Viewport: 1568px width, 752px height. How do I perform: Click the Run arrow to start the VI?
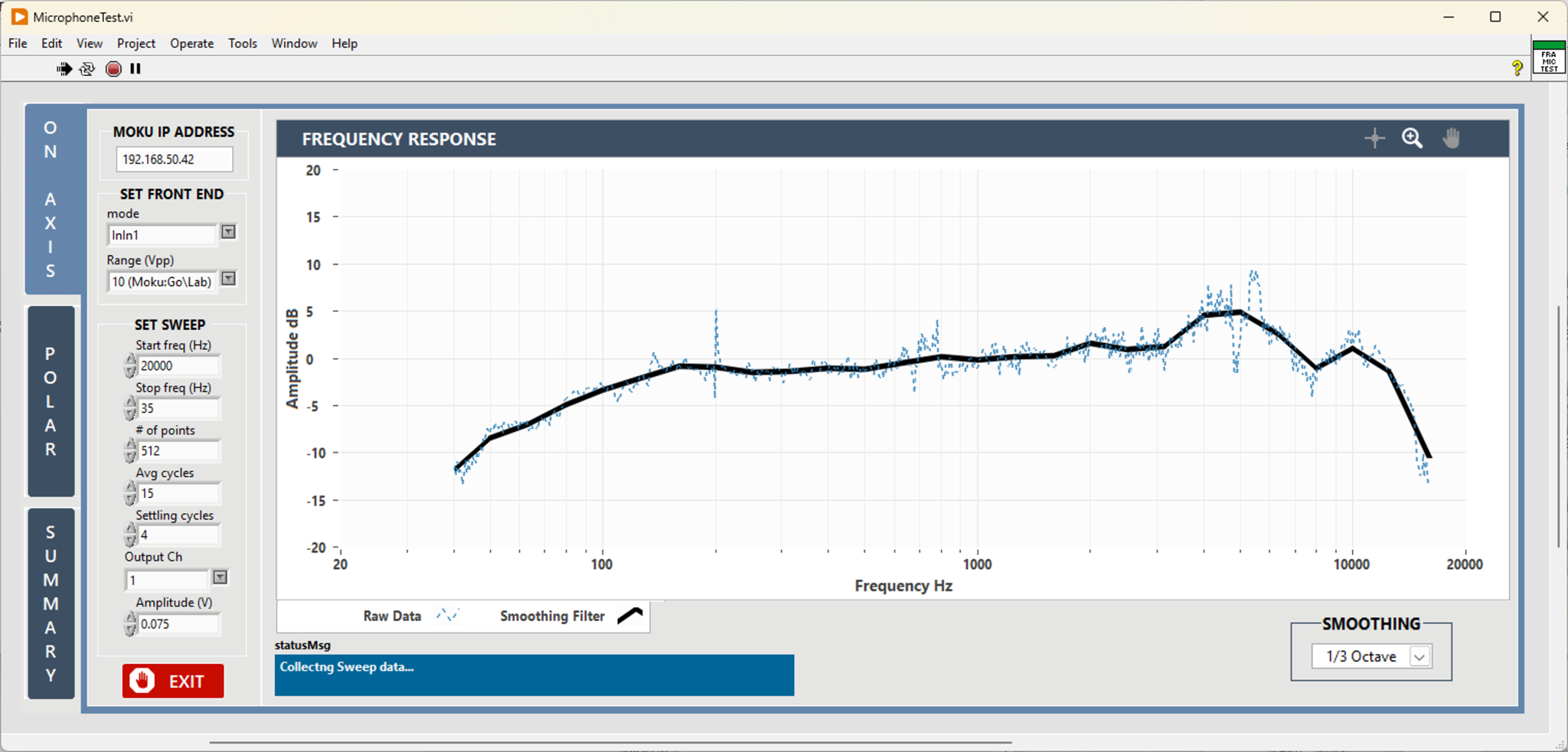tap(64, 68)
